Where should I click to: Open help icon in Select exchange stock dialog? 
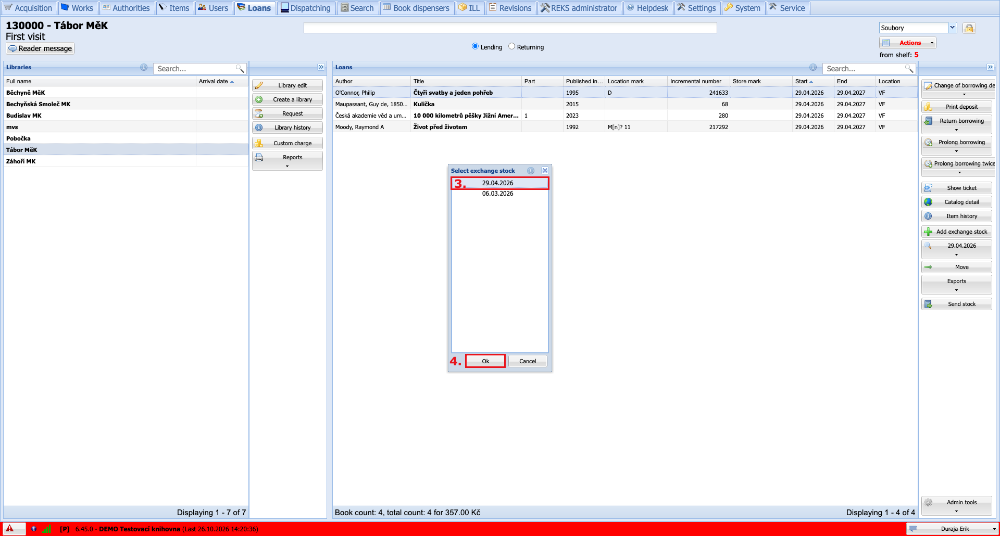(x=531, y=170)
